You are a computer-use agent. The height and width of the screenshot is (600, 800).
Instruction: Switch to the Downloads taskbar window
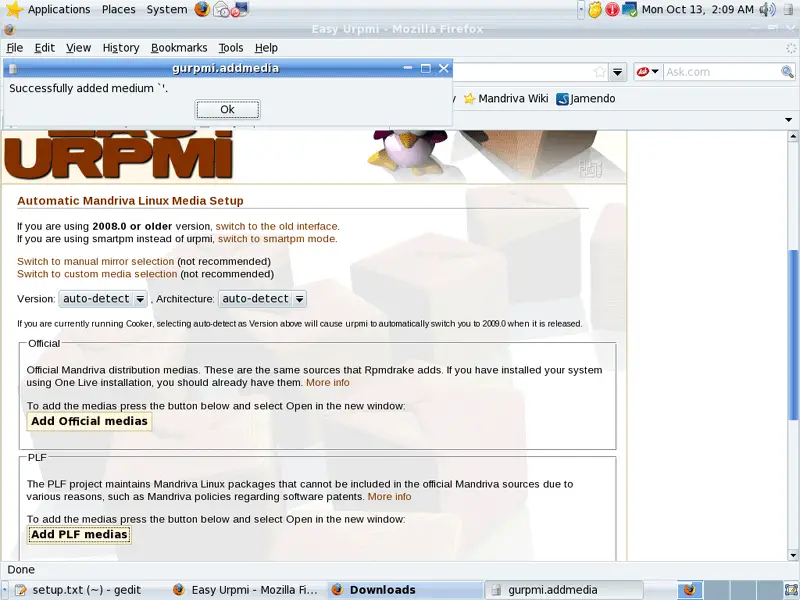click(405, 590)
